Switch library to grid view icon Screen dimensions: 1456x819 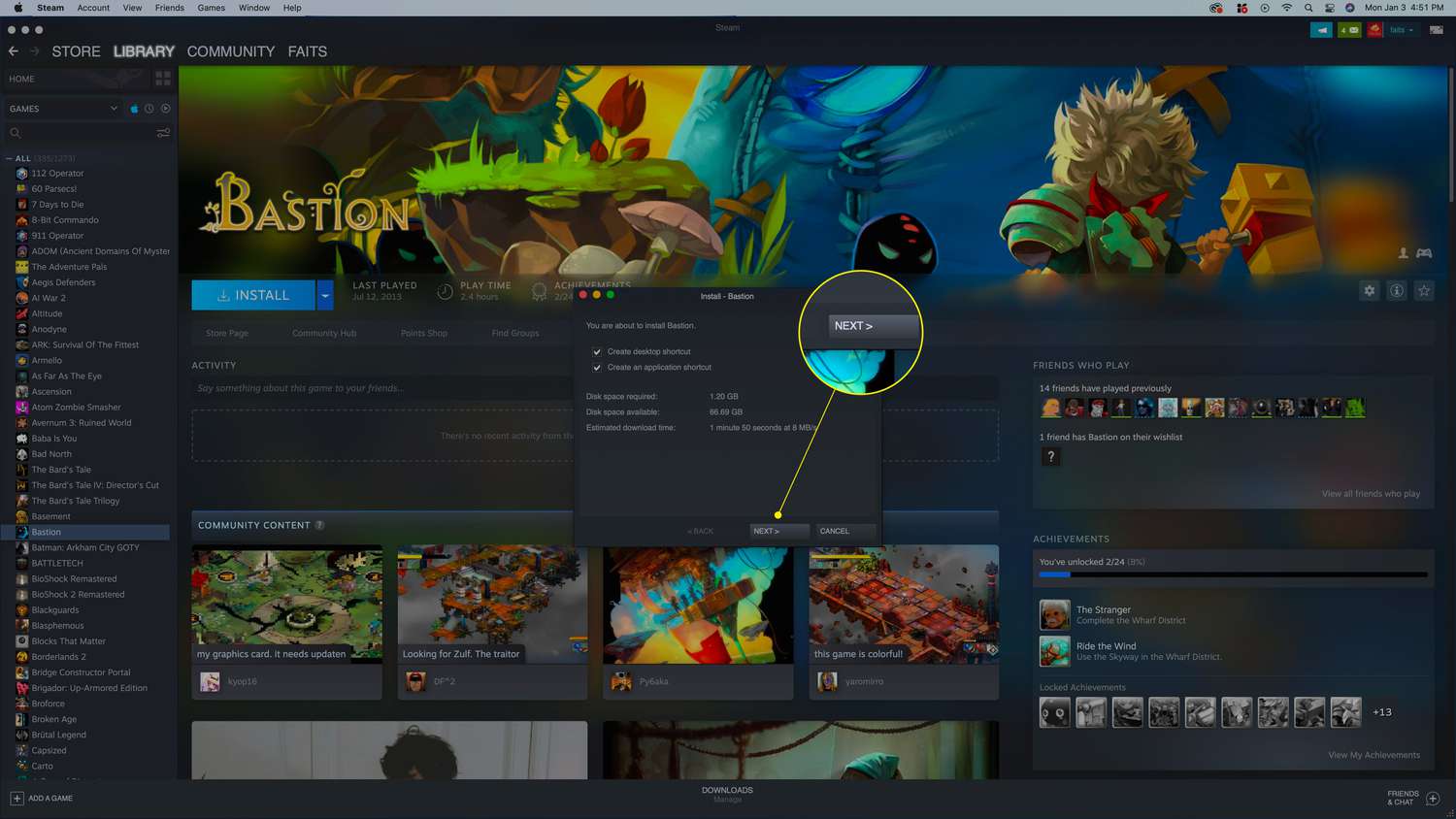163,79
